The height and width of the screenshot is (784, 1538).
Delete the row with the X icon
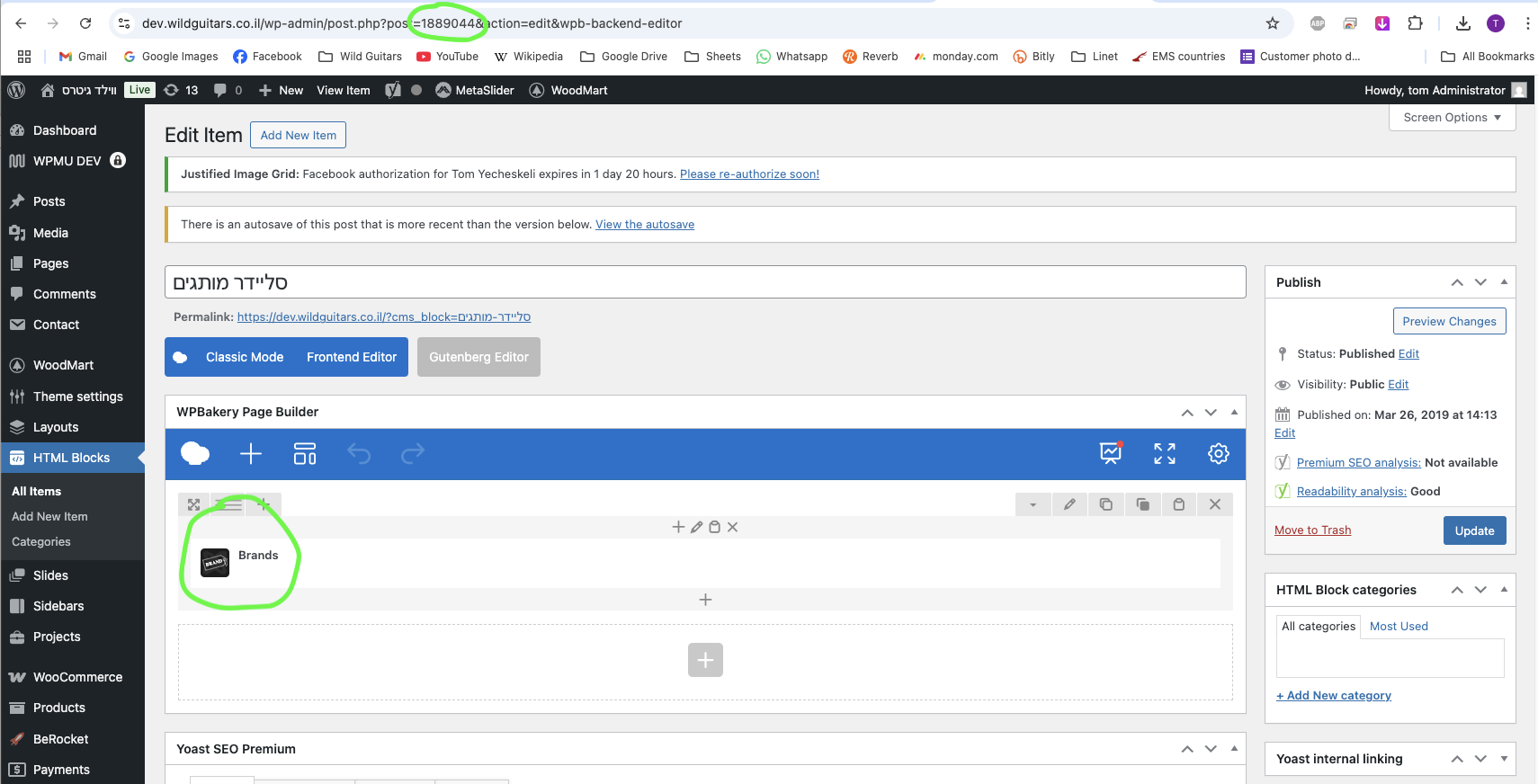point(1215,504)
